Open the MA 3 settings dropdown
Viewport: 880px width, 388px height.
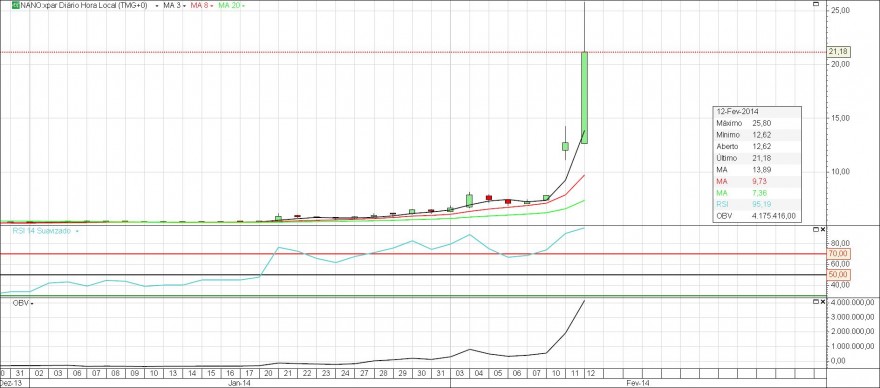point(184,6)
